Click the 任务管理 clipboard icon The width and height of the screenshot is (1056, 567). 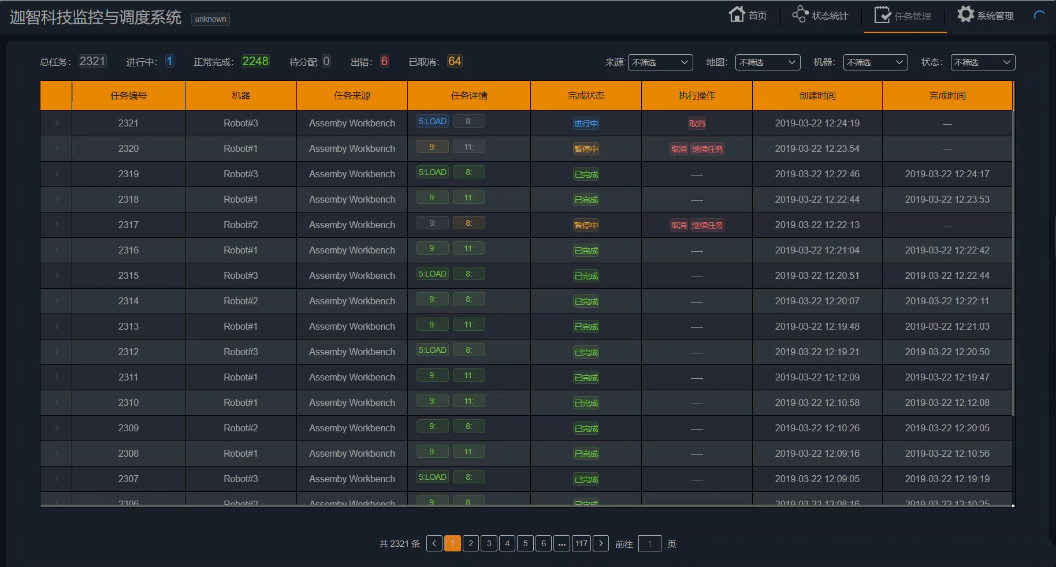click(x=883, y=15)
